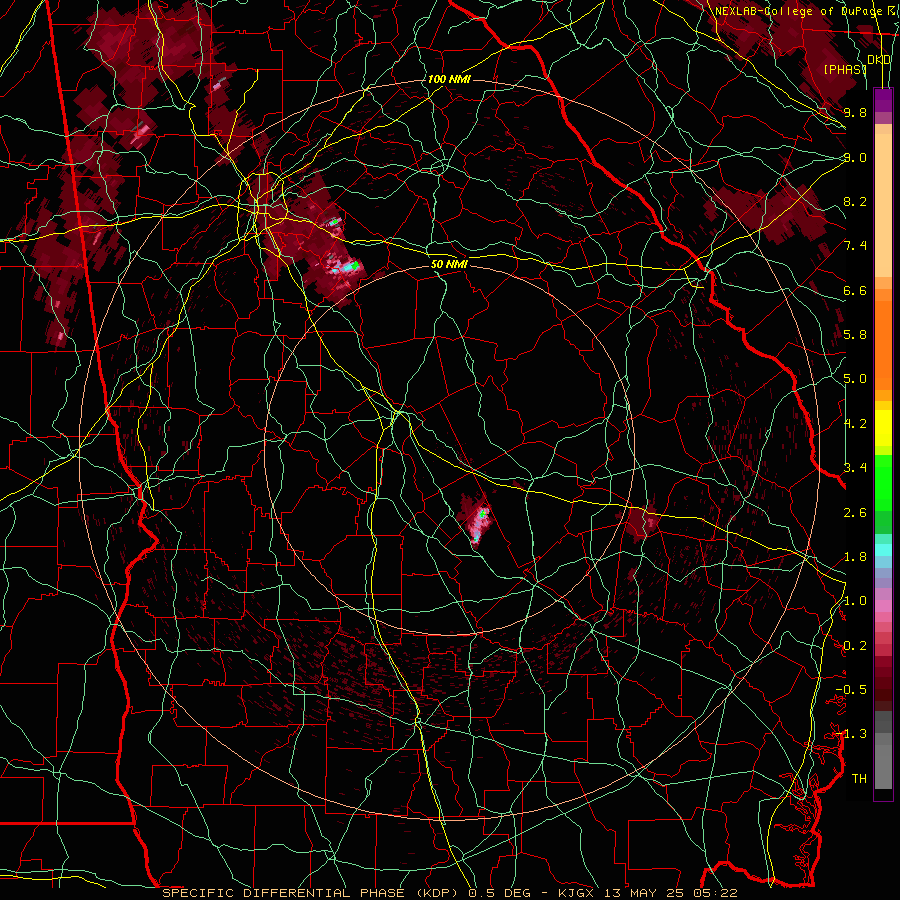Select the purple top segment of the color scale
Image resolution: width=900 pixels, height=900 pixels.
point(883,100)
